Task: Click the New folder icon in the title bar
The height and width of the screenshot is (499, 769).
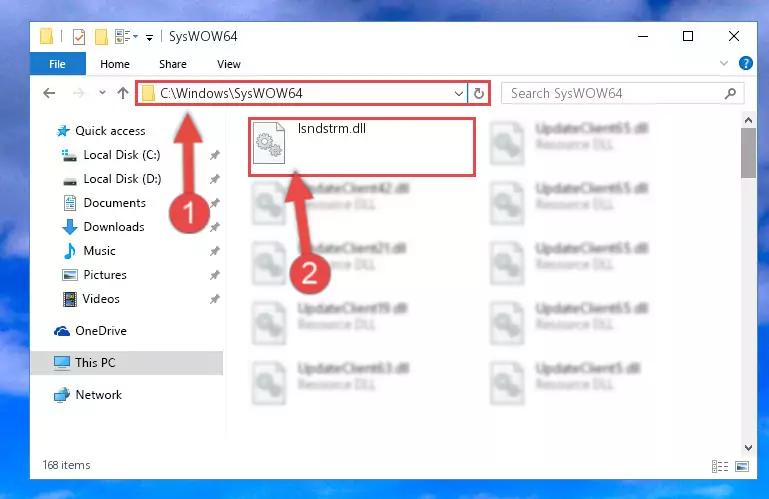Action: coord(101,37)
